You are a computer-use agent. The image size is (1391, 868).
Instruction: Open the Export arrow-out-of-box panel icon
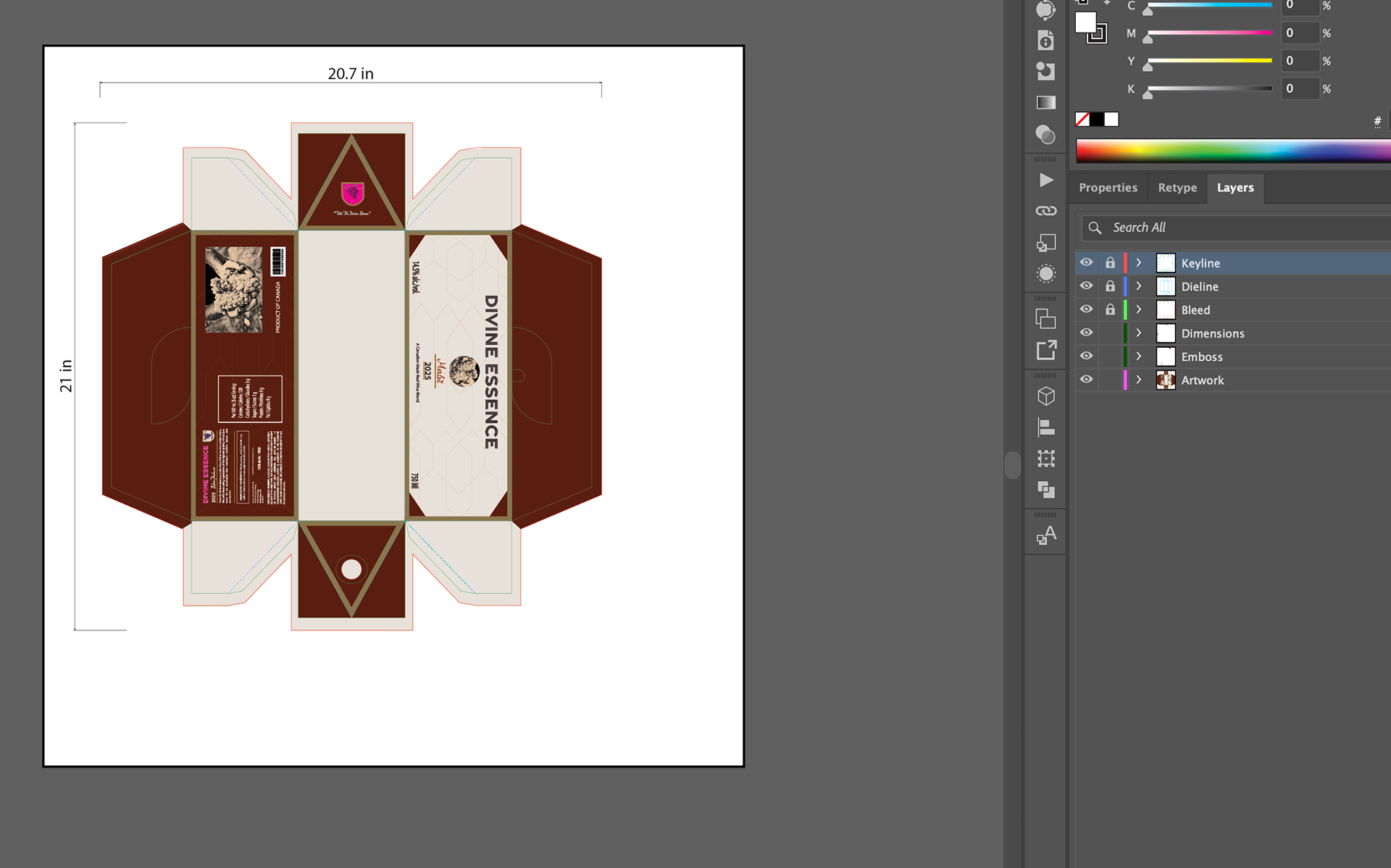point(1046,351)
